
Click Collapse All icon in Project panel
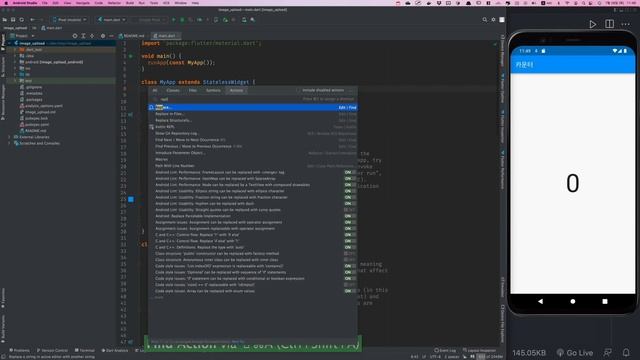click(x=92, y=36)
